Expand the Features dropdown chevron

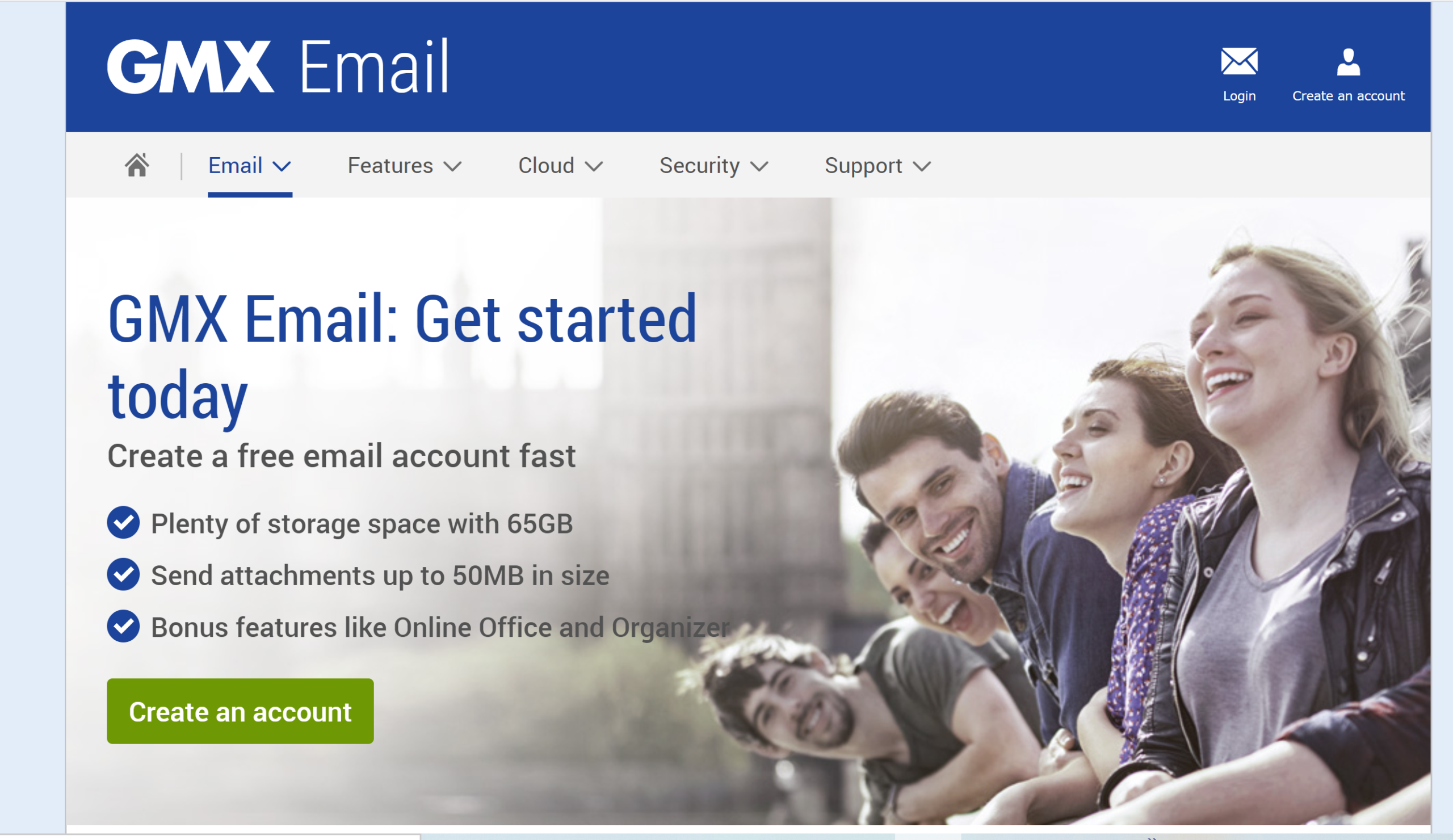pos(452,167)
